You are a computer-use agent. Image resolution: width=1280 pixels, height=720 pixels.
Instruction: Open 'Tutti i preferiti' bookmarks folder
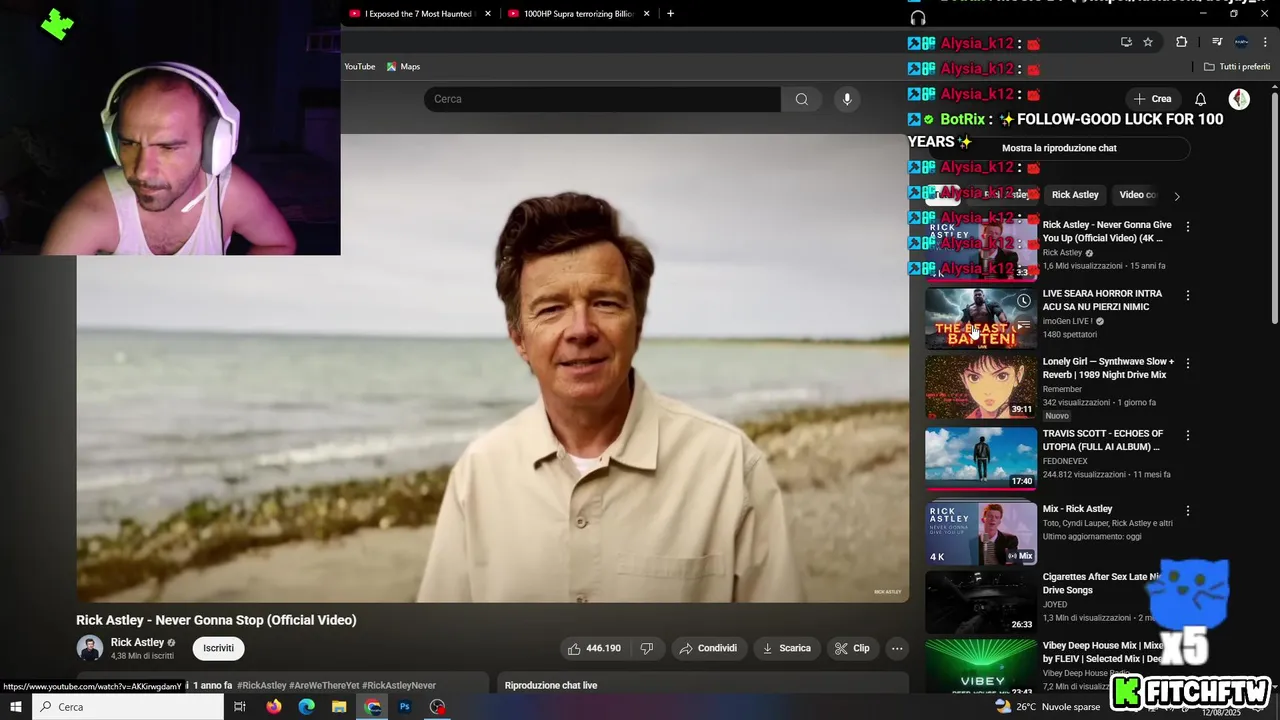point(1237,67)
